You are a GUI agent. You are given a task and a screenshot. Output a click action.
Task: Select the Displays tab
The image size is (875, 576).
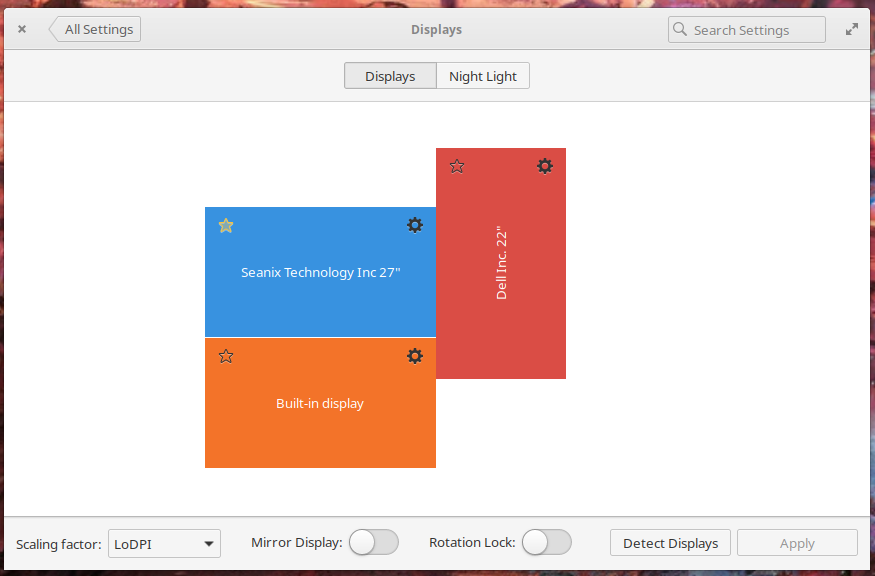pyautogui.click(x=390, y=76)
